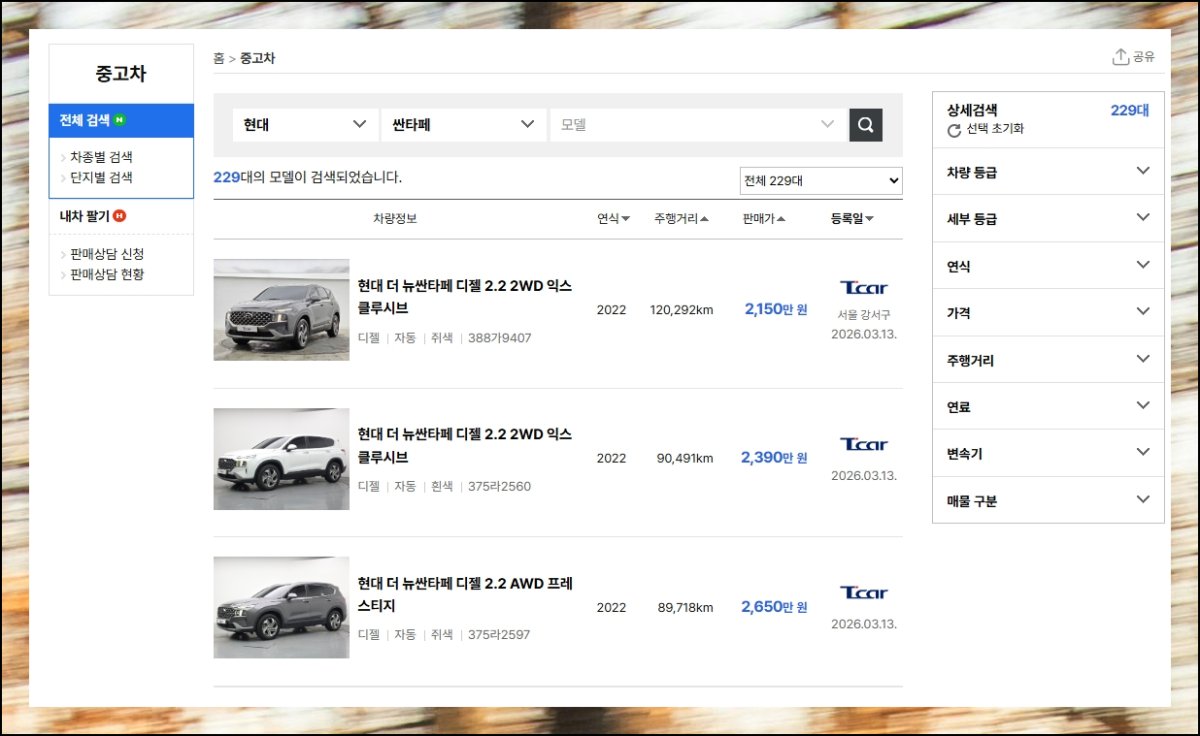Select the 전체 검색 menu
Viewport: 1200px width, 736px height.
coord(121,120)
